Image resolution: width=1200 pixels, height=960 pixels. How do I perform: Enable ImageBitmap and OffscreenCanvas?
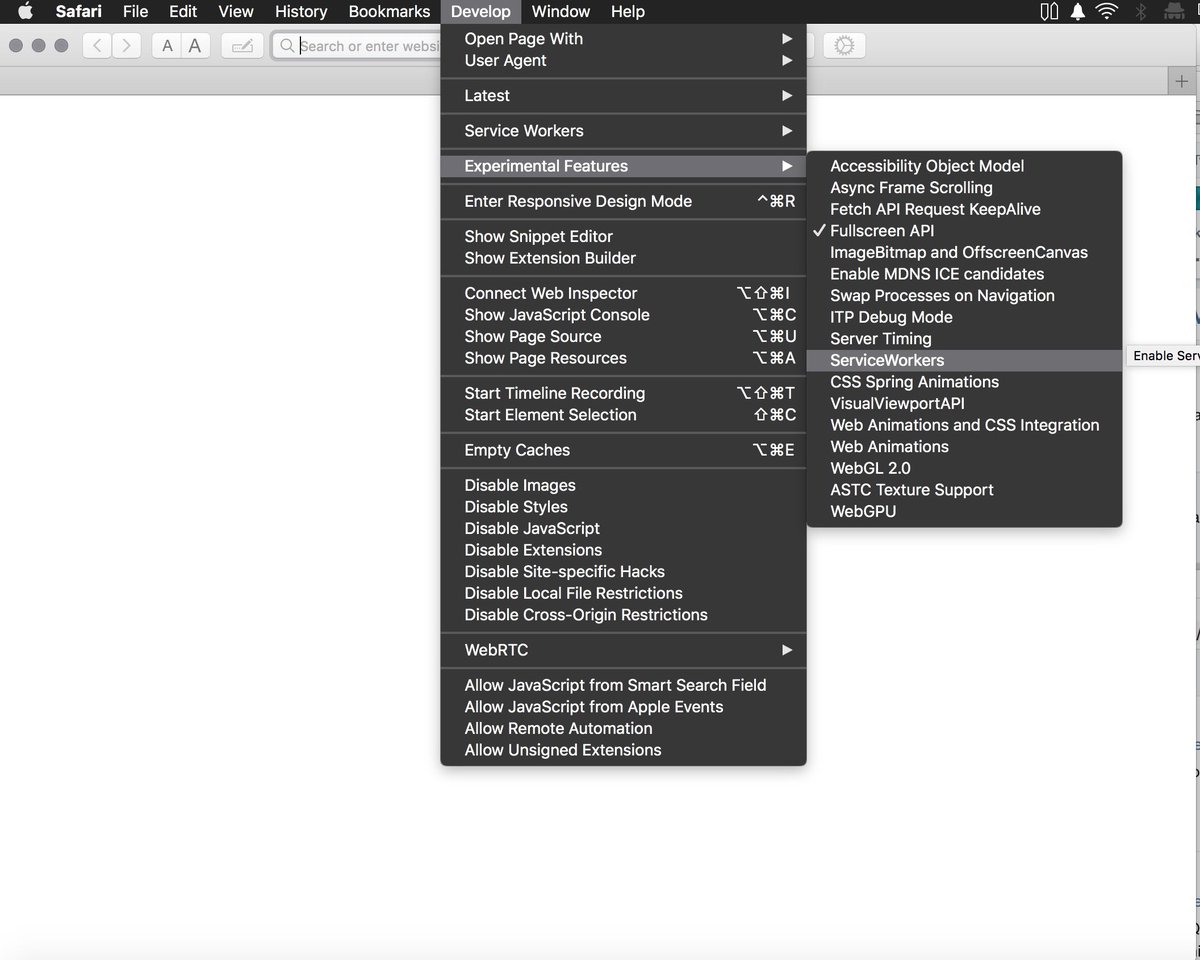pyautogui.click(x=964, y=253)
